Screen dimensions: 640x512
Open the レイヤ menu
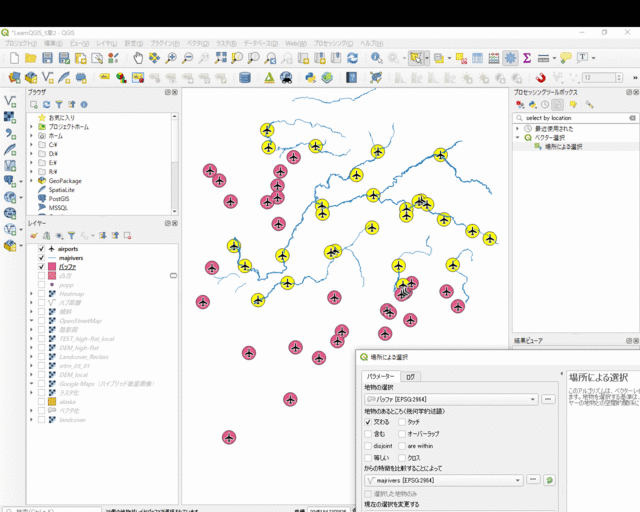(107, 43)
